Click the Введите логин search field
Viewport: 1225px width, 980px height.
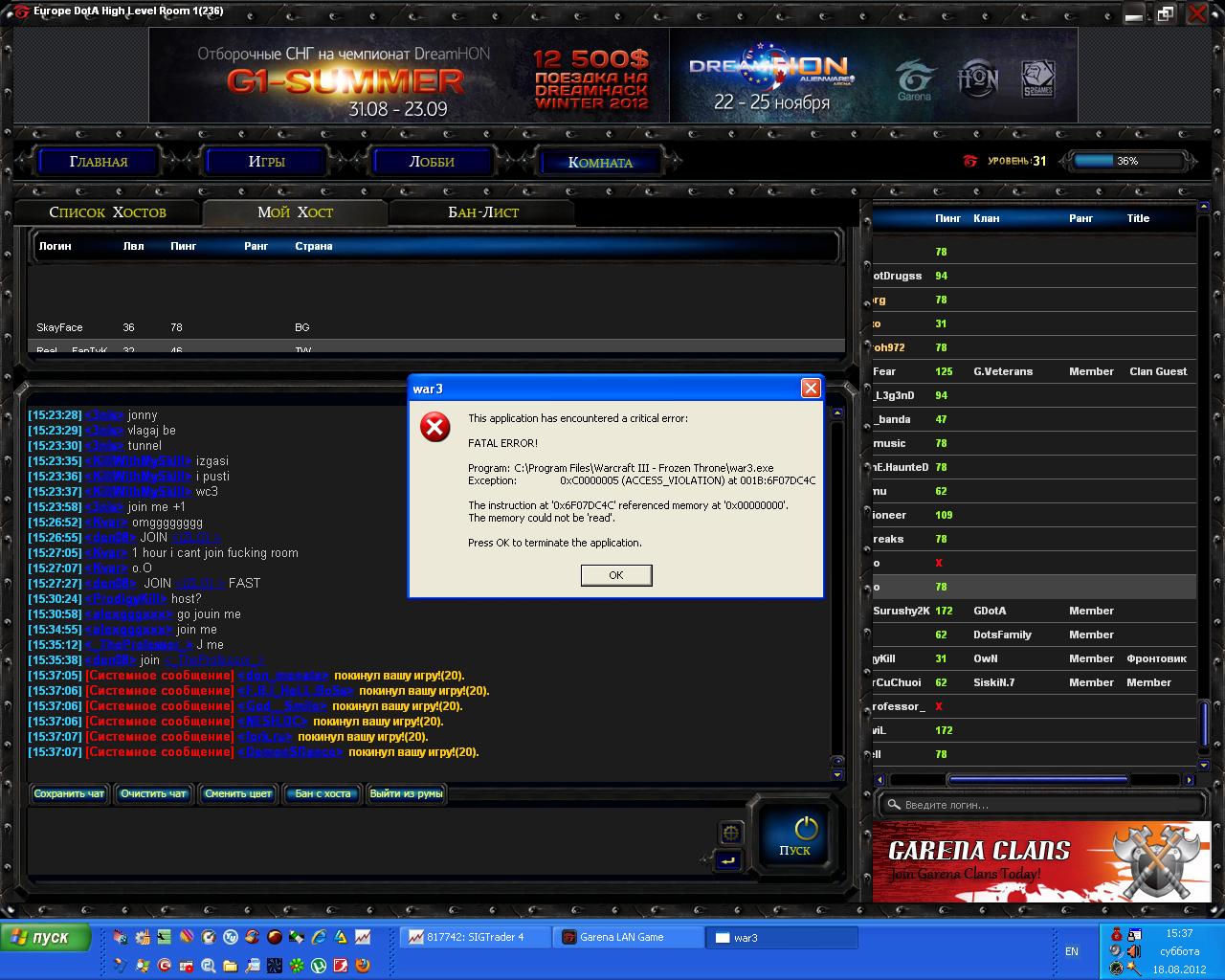(1041, 805)
